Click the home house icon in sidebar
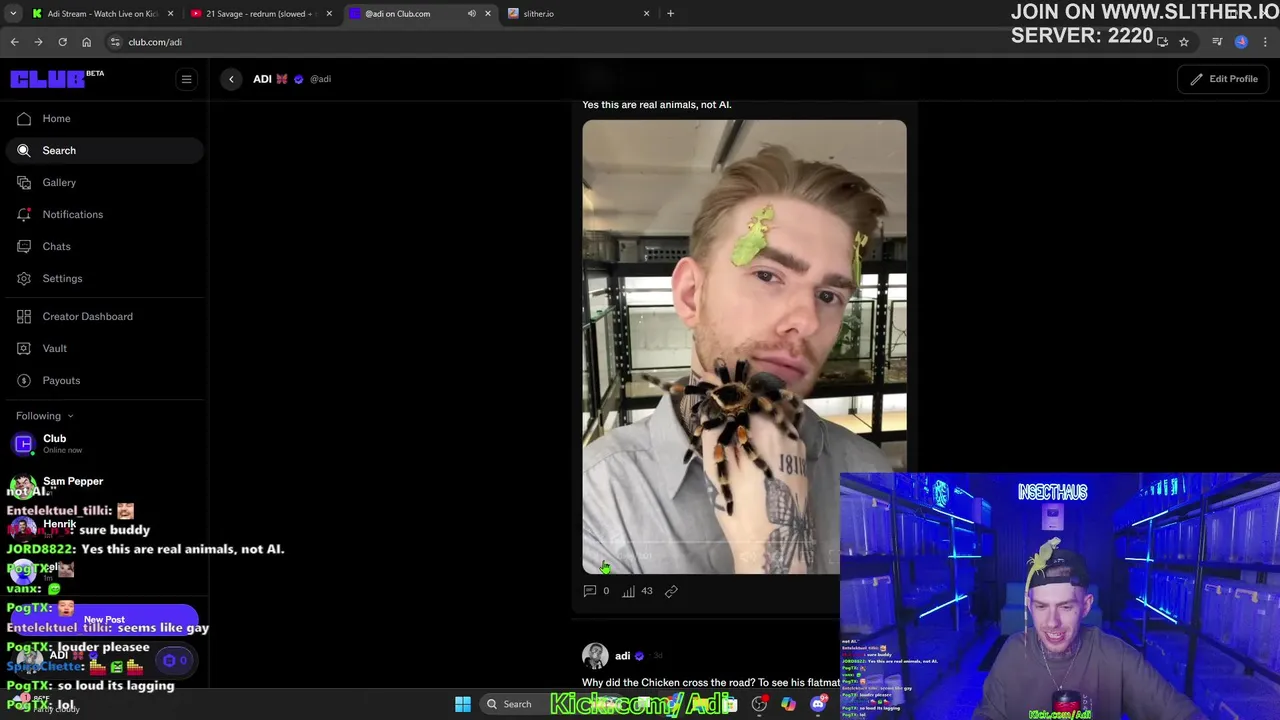 click(x=24, y=118)
